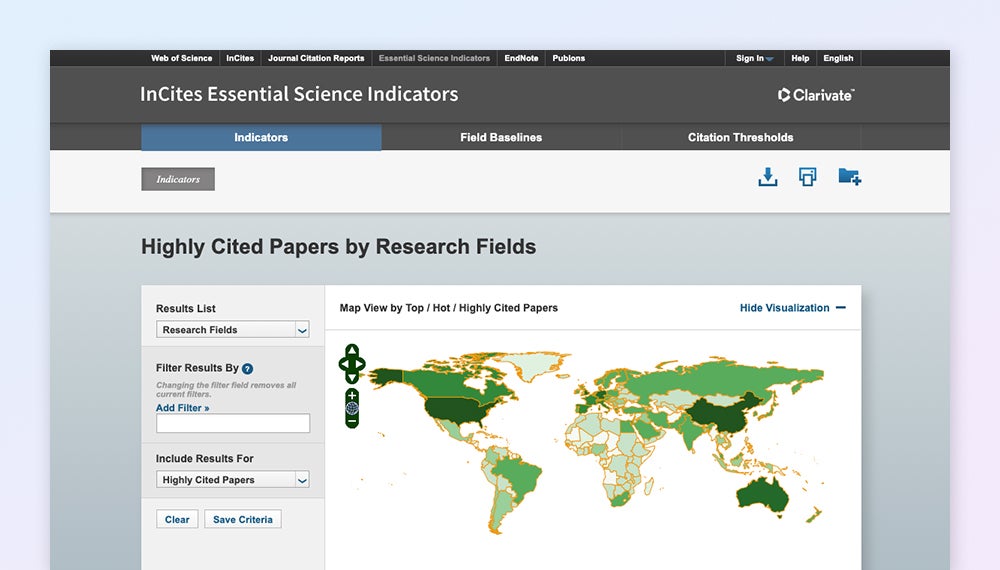Viewport: 1000px width, 570px height.
Task: Click the filter text input field
Action: coord(233,423)
